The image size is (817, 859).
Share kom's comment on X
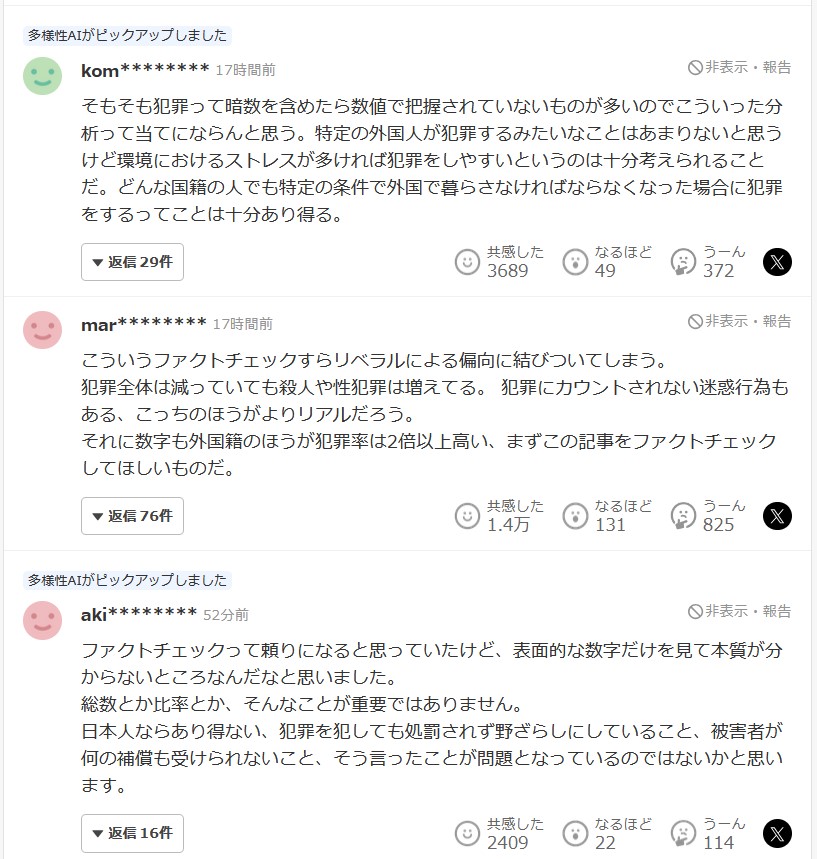[x=777, y=262]
